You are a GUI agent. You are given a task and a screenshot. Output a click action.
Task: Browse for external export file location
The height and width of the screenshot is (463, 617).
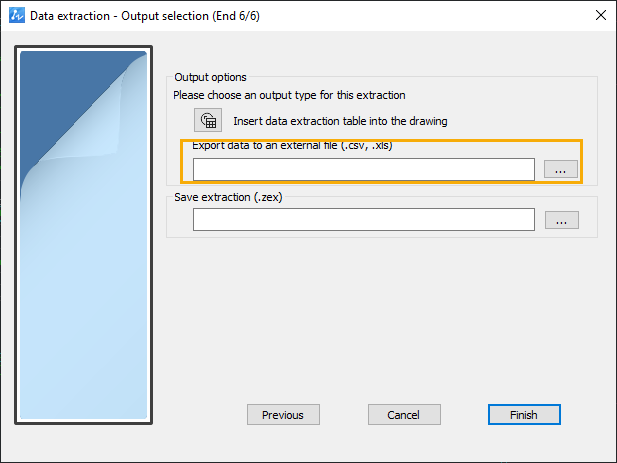(x=561, y=169)
